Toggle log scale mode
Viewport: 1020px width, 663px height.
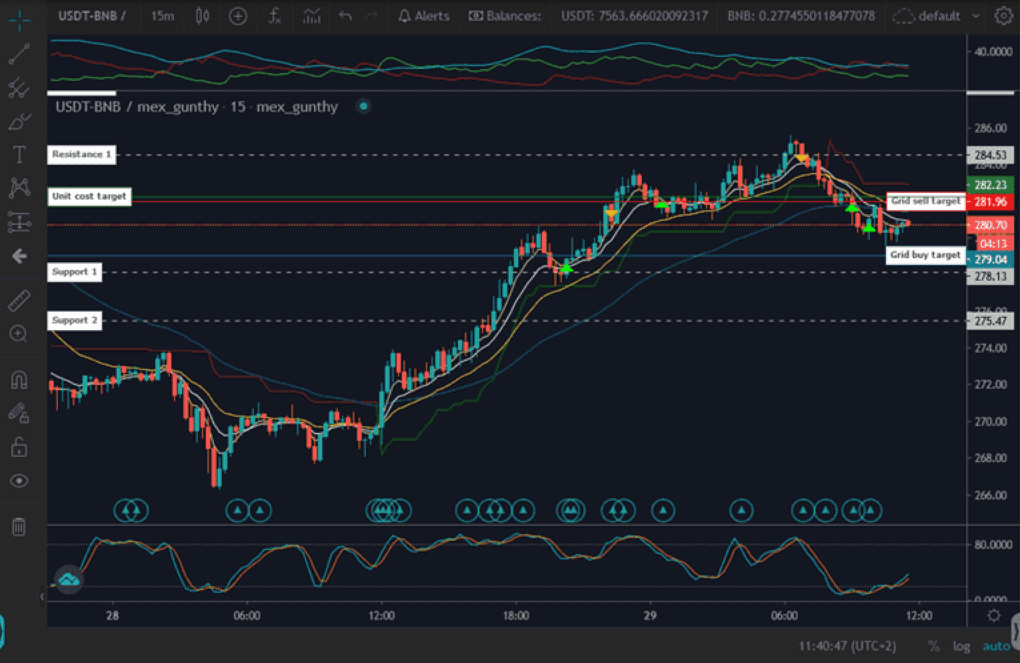(x=961, y=646)
